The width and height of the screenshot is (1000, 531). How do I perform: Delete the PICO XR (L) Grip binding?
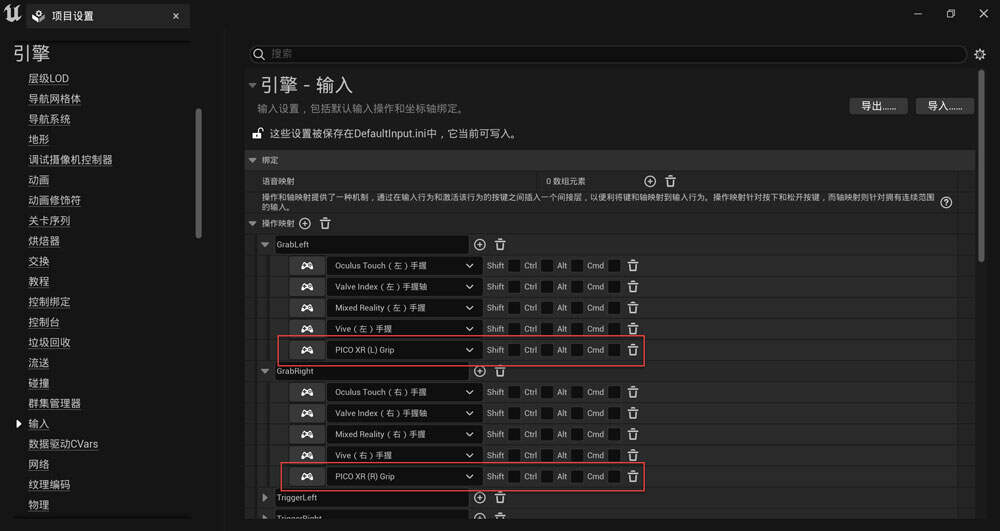tap(633, 350)
